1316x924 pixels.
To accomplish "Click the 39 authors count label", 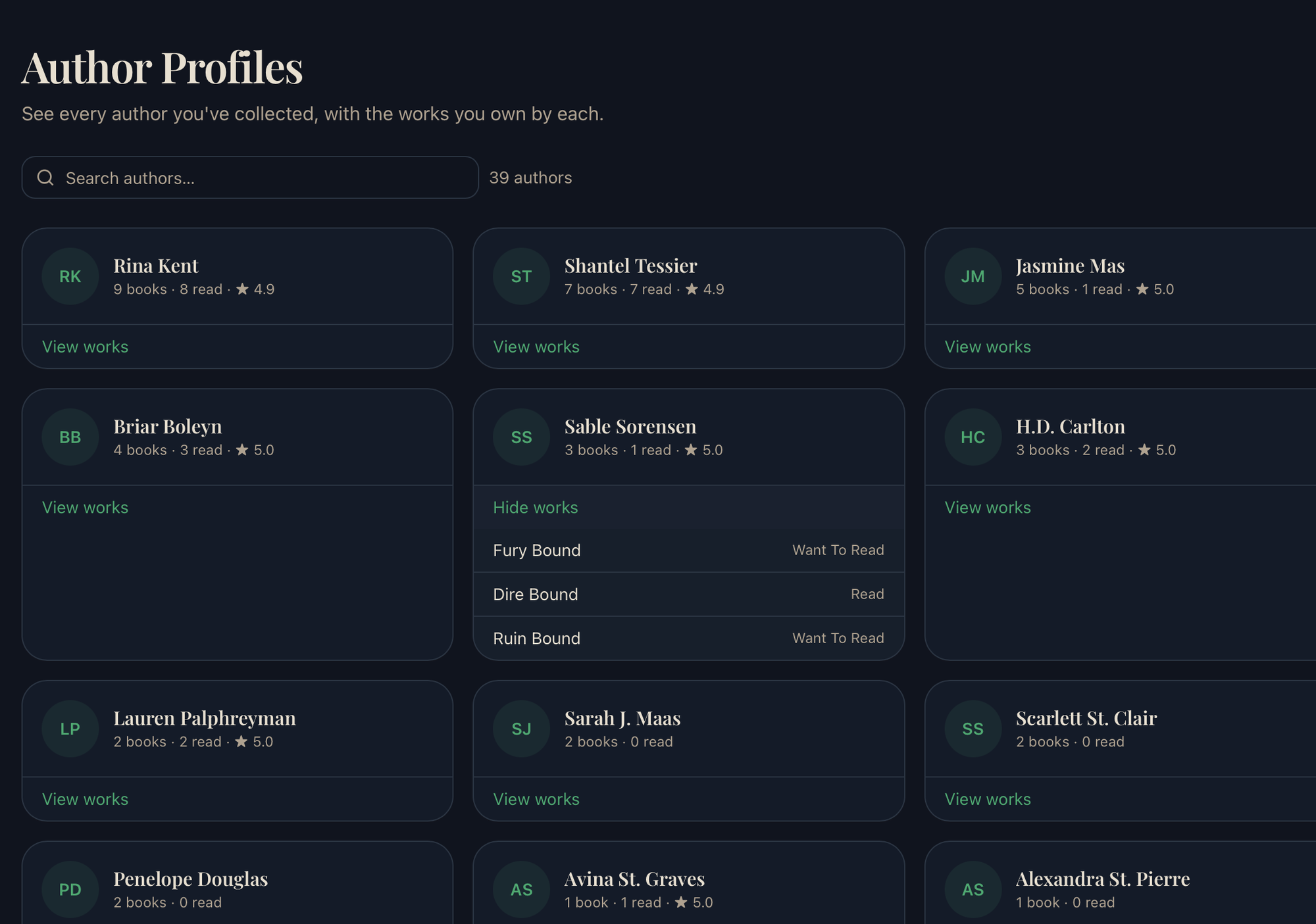I will click(x=530, y=178).
